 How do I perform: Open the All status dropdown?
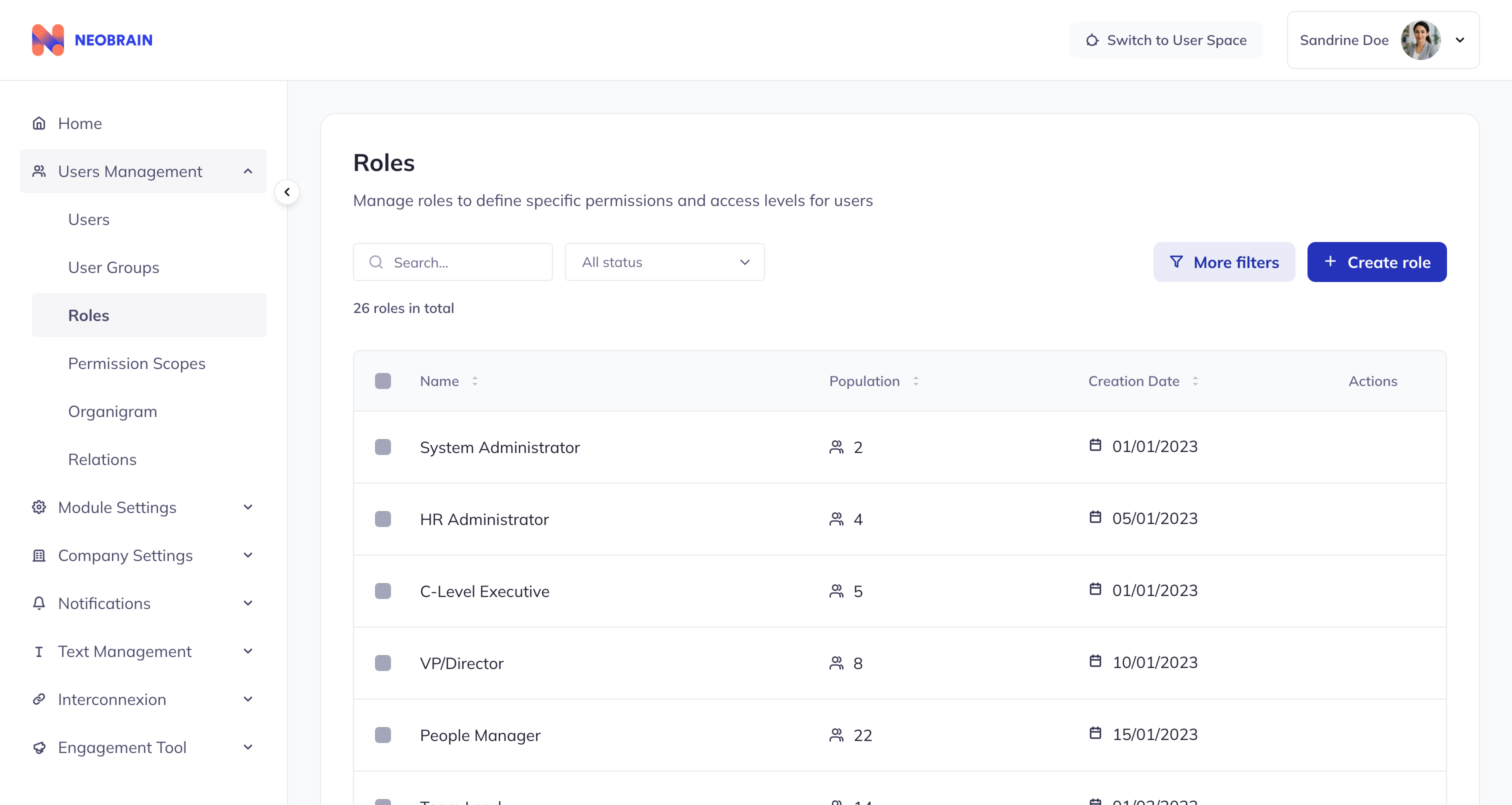click(664, 262)
